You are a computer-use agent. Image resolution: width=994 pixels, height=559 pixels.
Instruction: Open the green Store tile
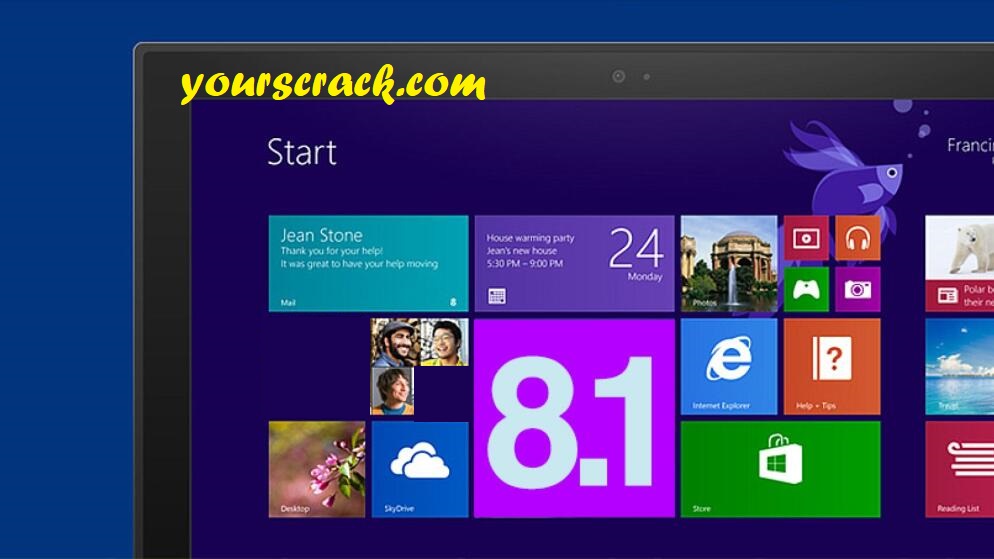[780, 470]
